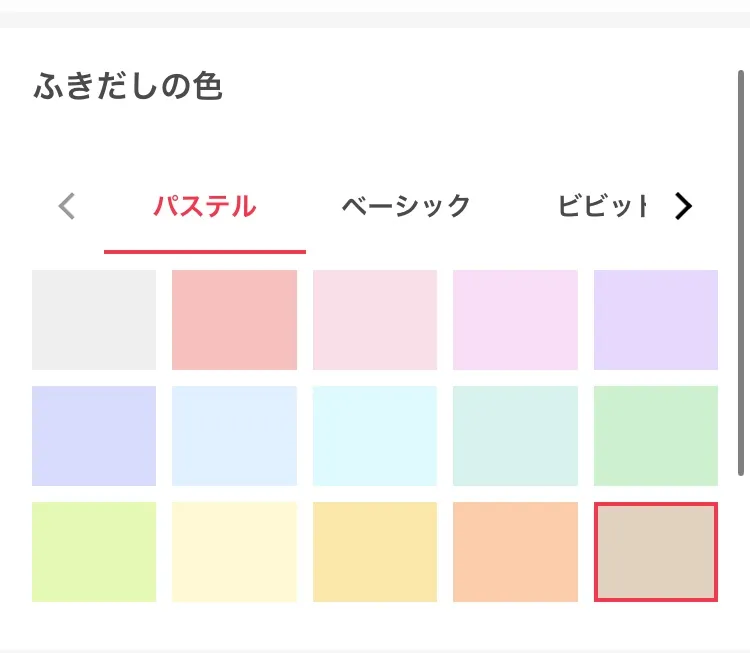Select the pale mint teal swatch

point(515,436)
